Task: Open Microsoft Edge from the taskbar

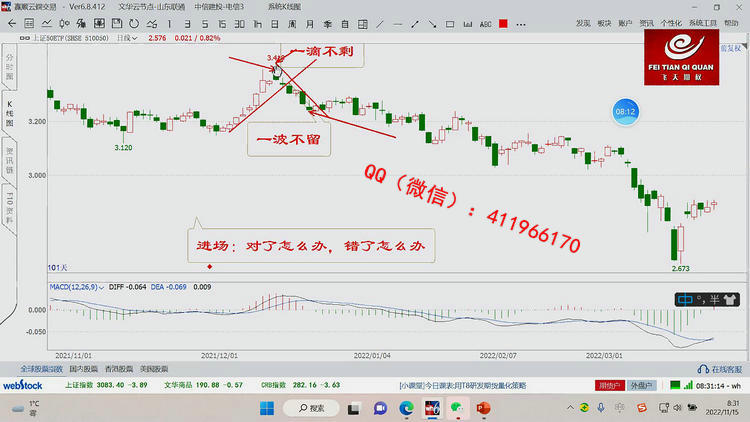Action: click(407, 408)
